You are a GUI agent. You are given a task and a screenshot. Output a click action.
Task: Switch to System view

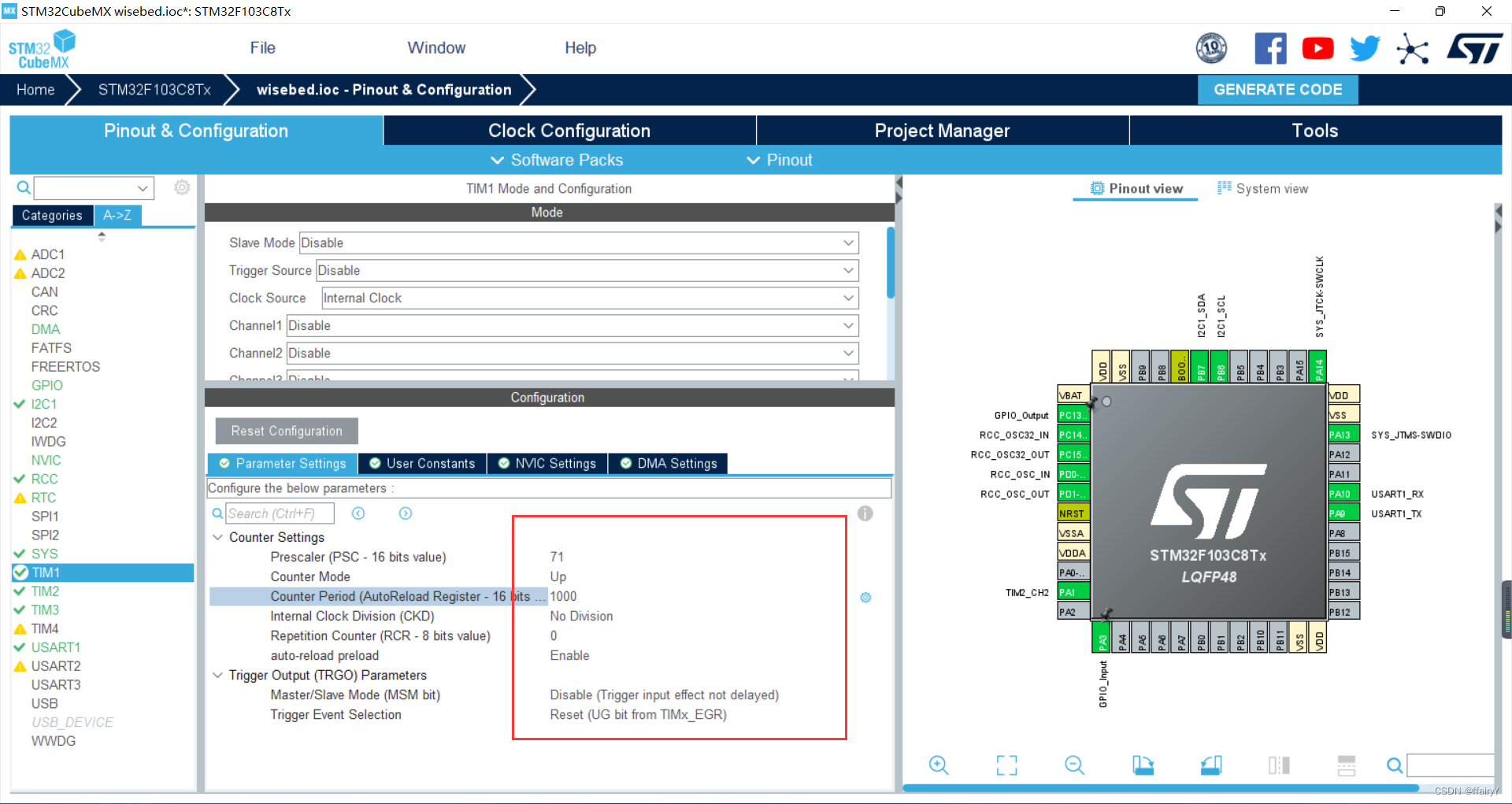point(1263,188)
